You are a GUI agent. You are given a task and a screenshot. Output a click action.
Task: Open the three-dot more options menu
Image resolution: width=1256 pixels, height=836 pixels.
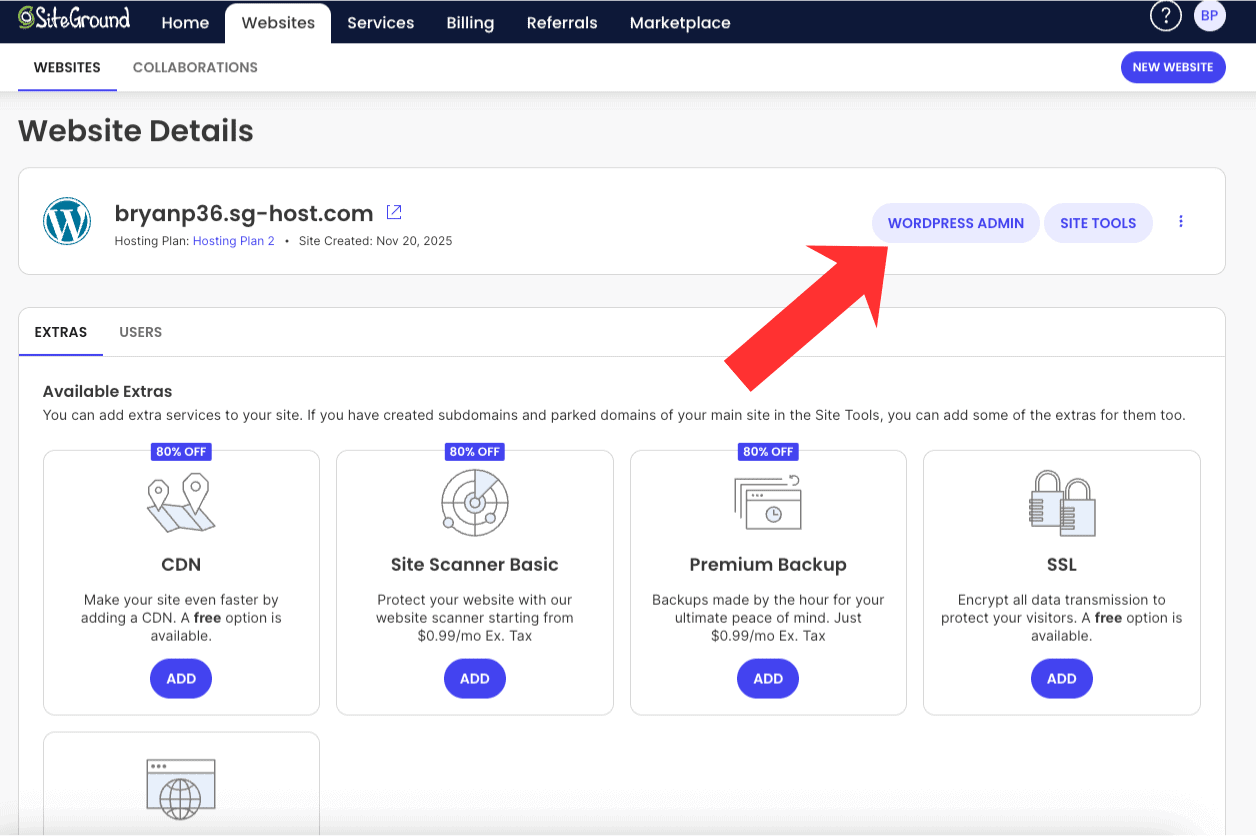(1181, 222)
